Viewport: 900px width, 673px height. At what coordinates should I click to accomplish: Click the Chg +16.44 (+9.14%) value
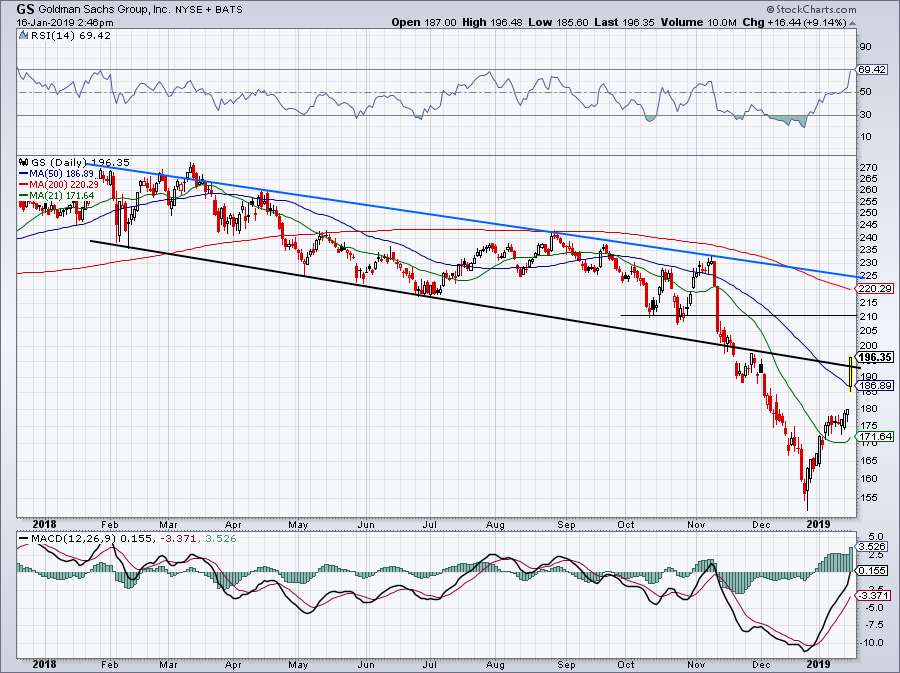[794, 22]
